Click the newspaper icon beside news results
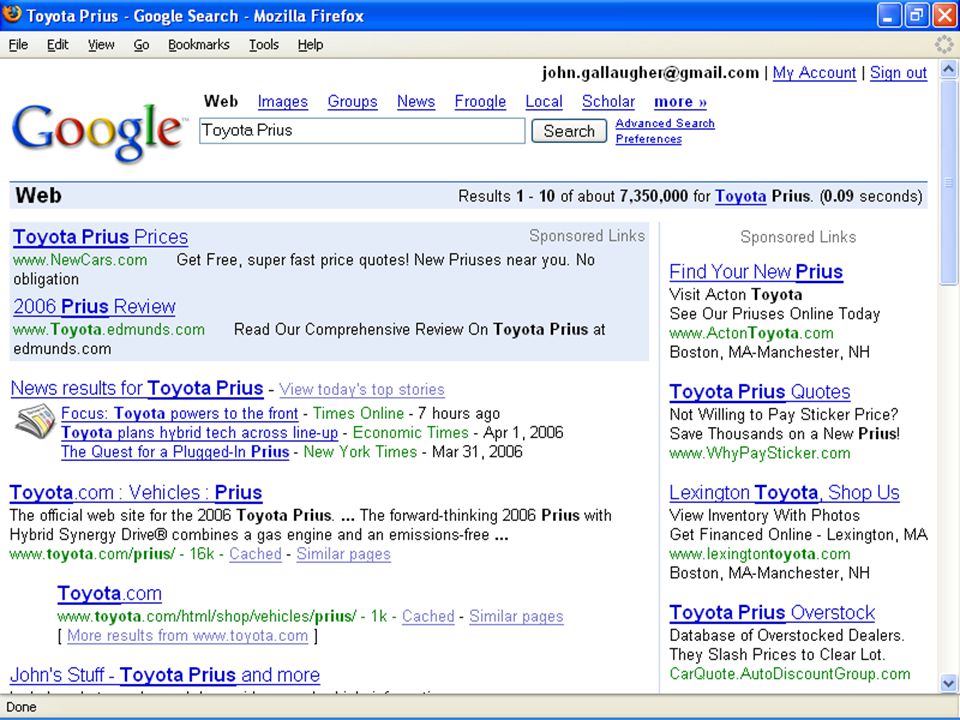This screenshot has width=960, height=720. pyautogui.click(x=35, y=421)
